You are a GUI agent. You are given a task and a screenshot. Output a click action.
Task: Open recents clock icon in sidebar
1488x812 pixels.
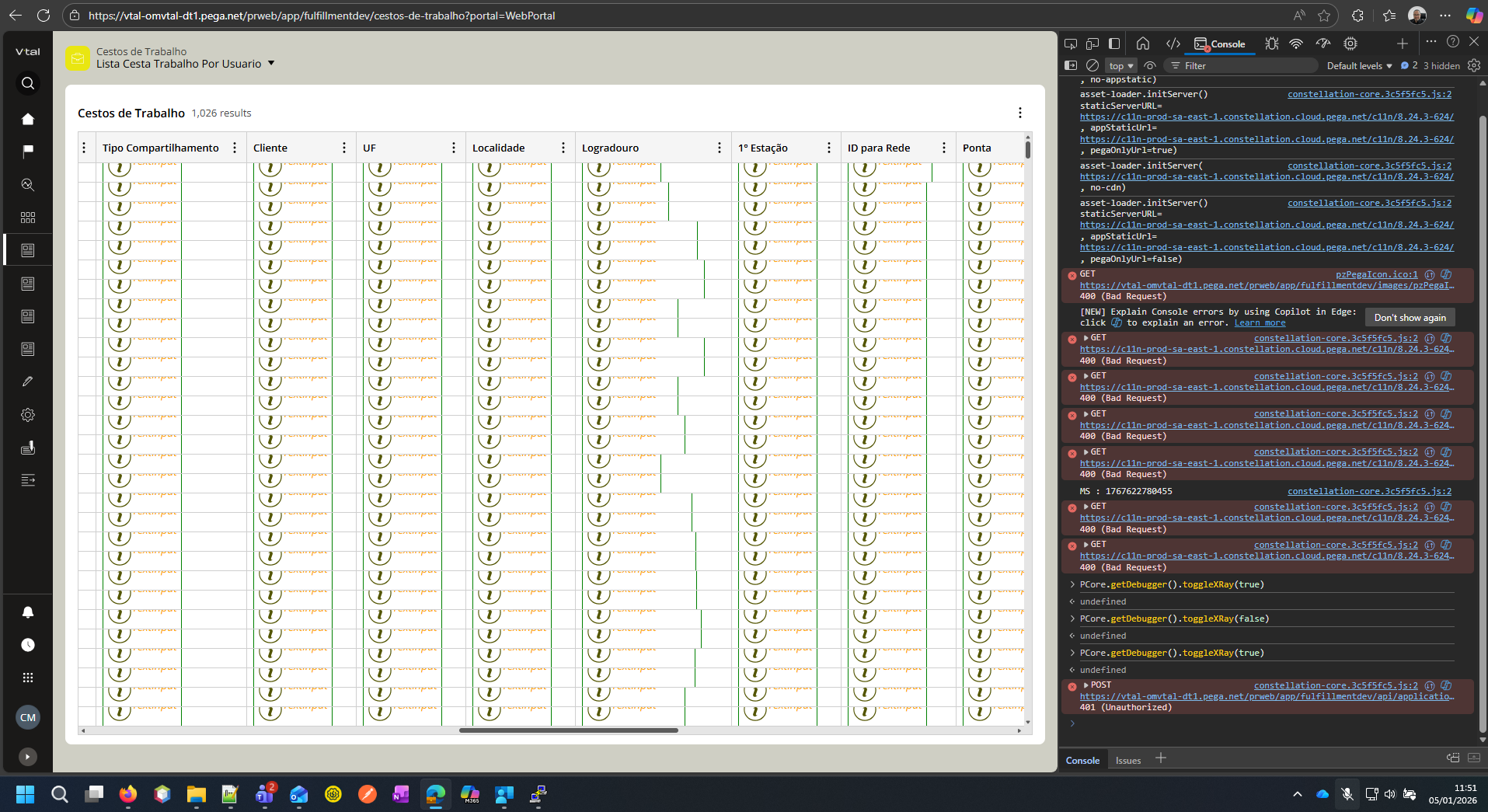point(28,645)
